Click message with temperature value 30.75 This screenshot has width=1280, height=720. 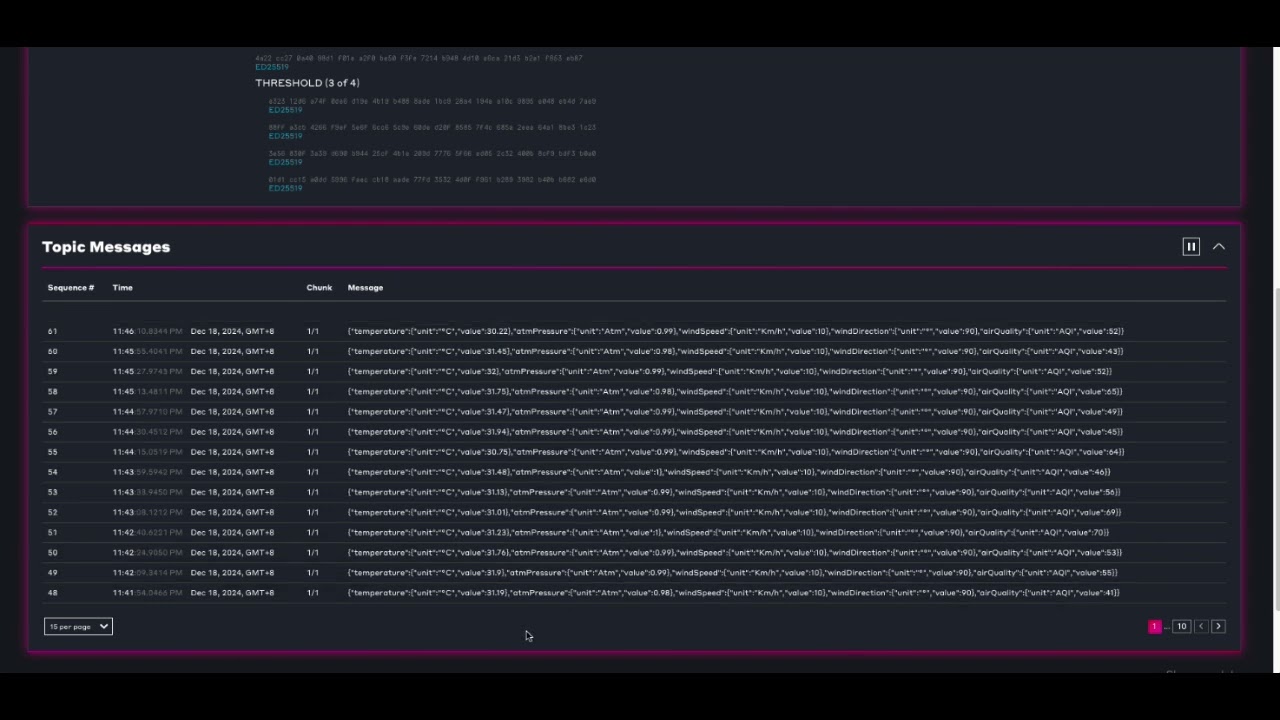[736, 452]
